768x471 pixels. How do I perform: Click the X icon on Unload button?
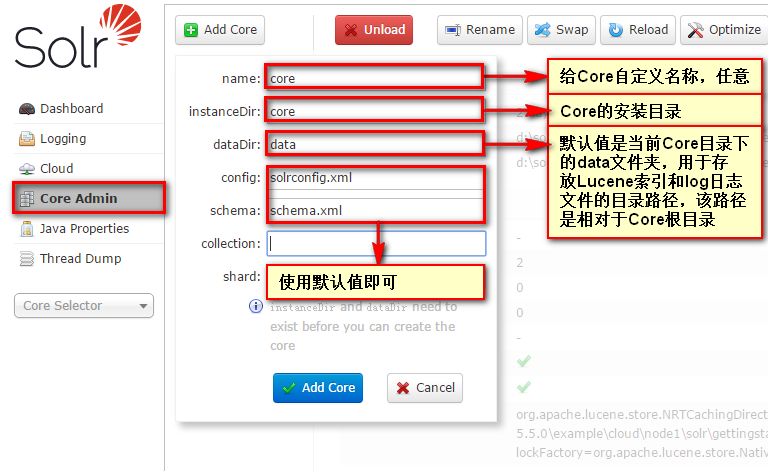click(x=351, y=30)
